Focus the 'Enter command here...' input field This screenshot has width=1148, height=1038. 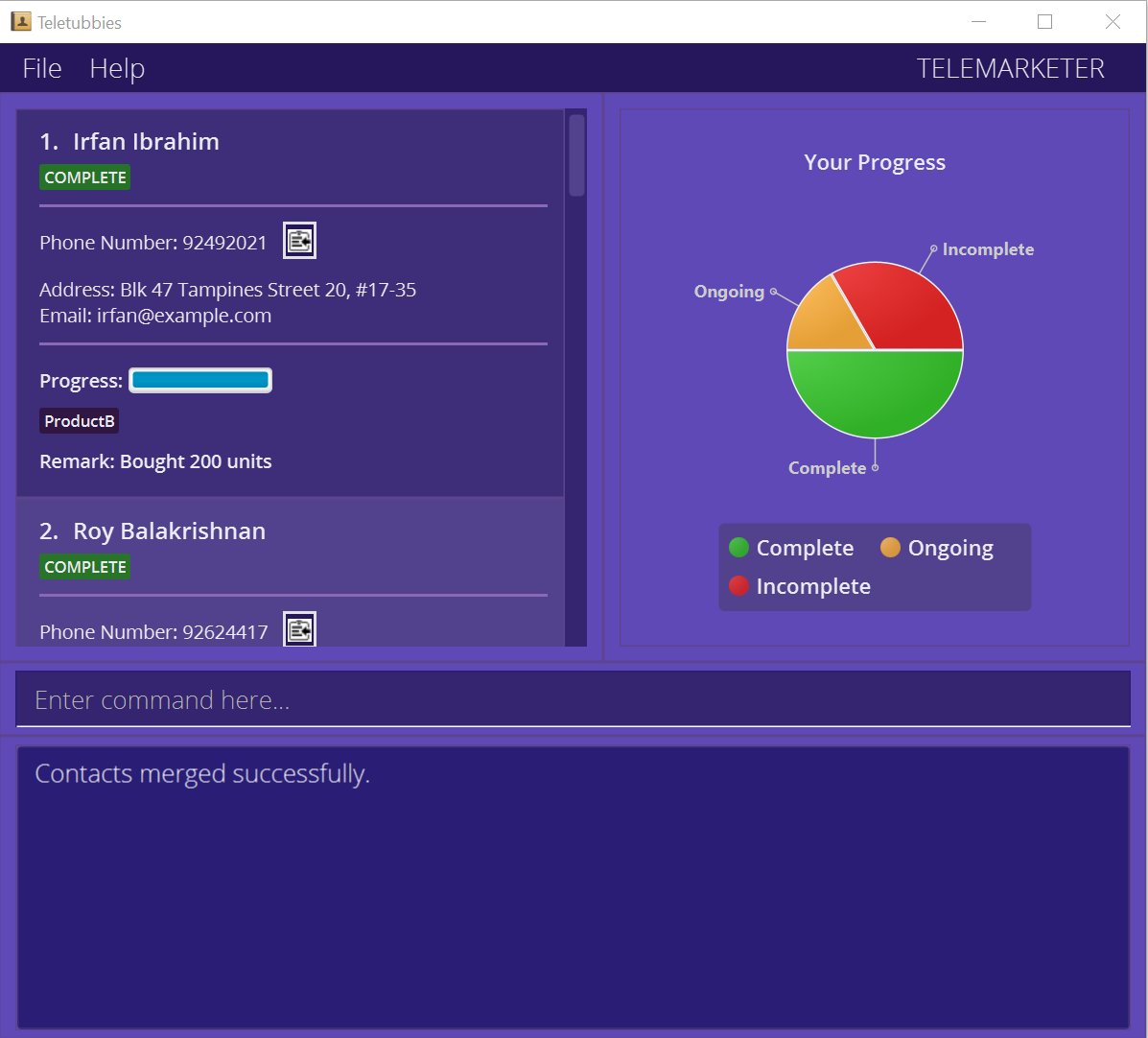(x=573, y=699)
